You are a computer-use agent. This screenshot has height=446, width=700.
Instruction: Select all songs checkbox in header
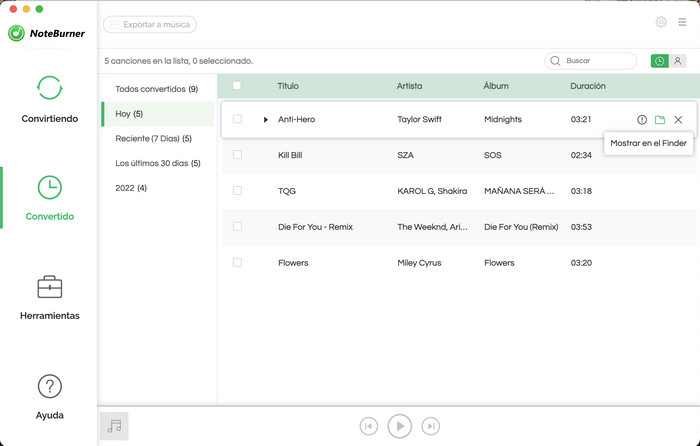(x=237, y=85)
